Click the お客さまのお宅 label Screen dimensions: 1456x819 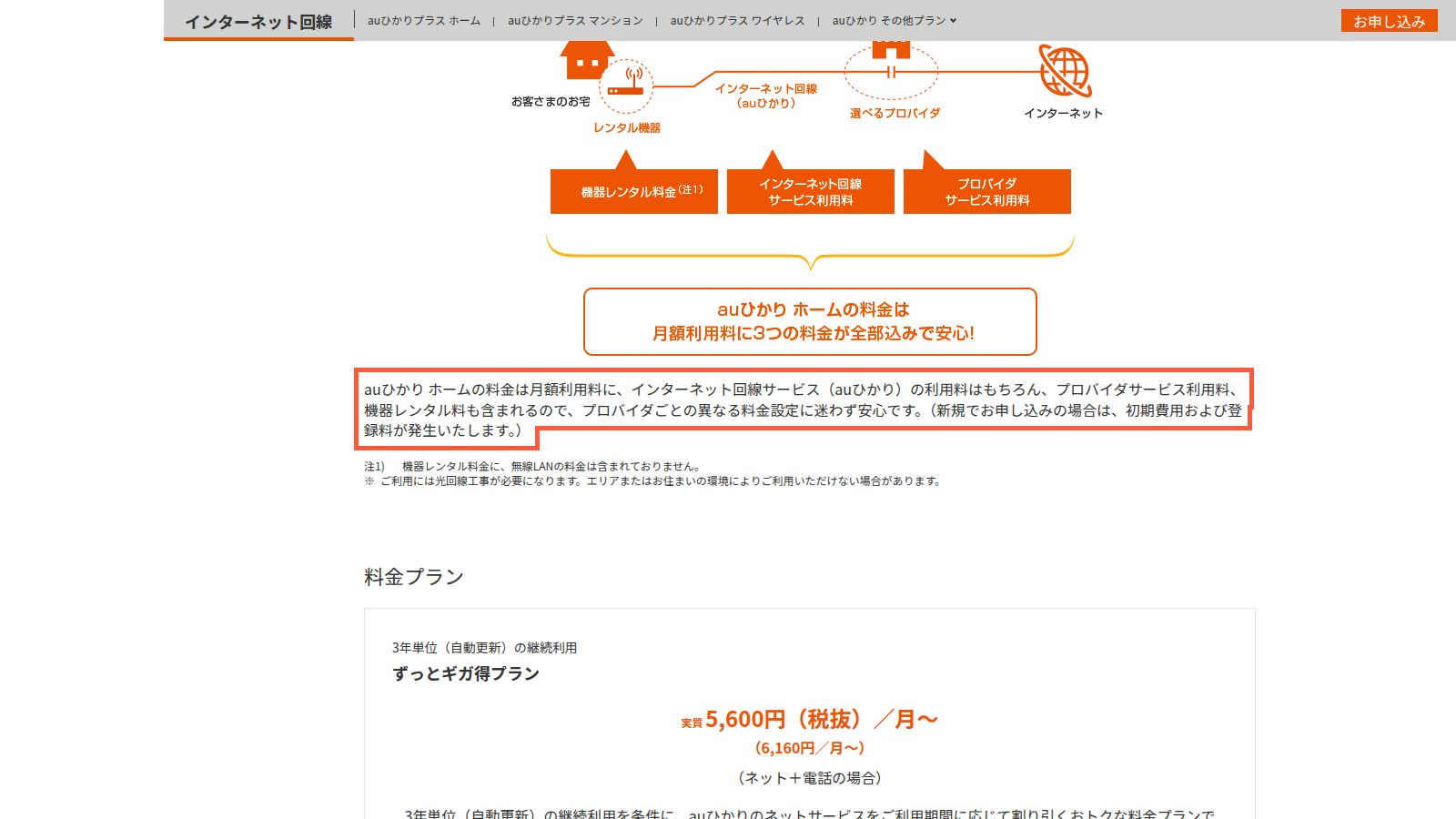click(551, 101)
